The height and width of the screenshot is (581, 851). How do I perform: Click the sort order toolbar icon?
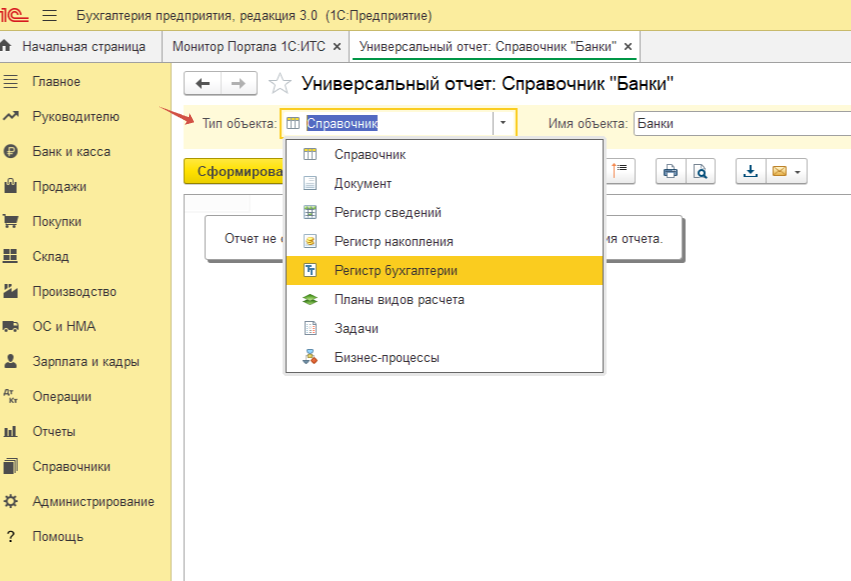coord(619,171)
